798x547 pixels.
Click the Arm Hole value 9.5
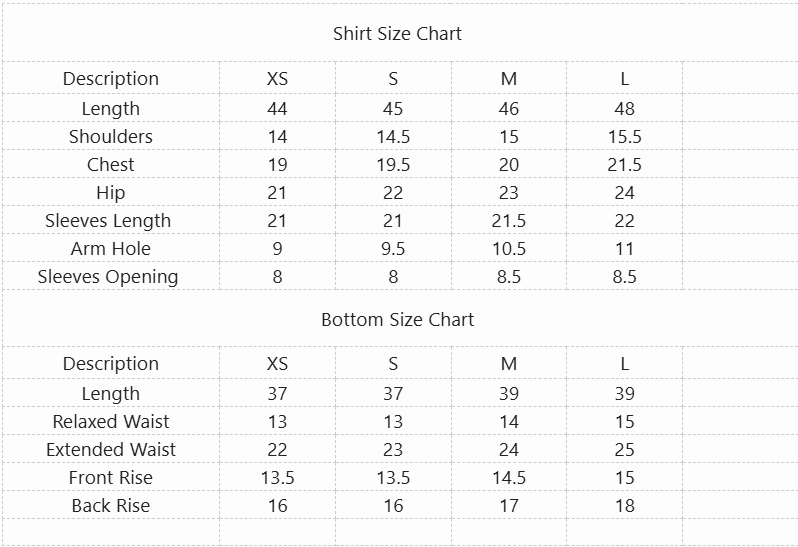(x=393, y=249)
